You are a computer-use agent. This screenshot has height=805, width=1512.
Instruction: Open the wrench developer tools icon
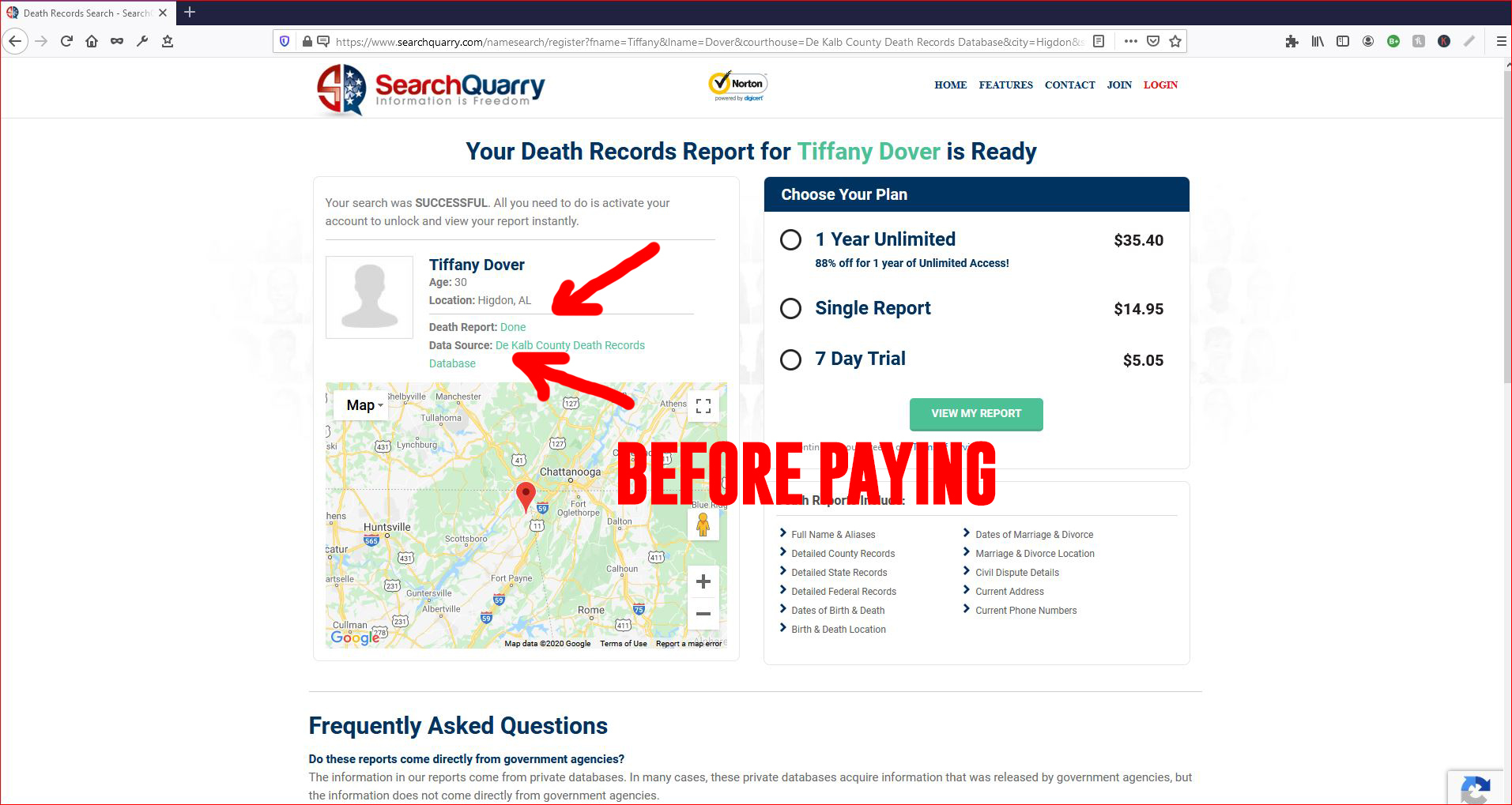[142, 41]
